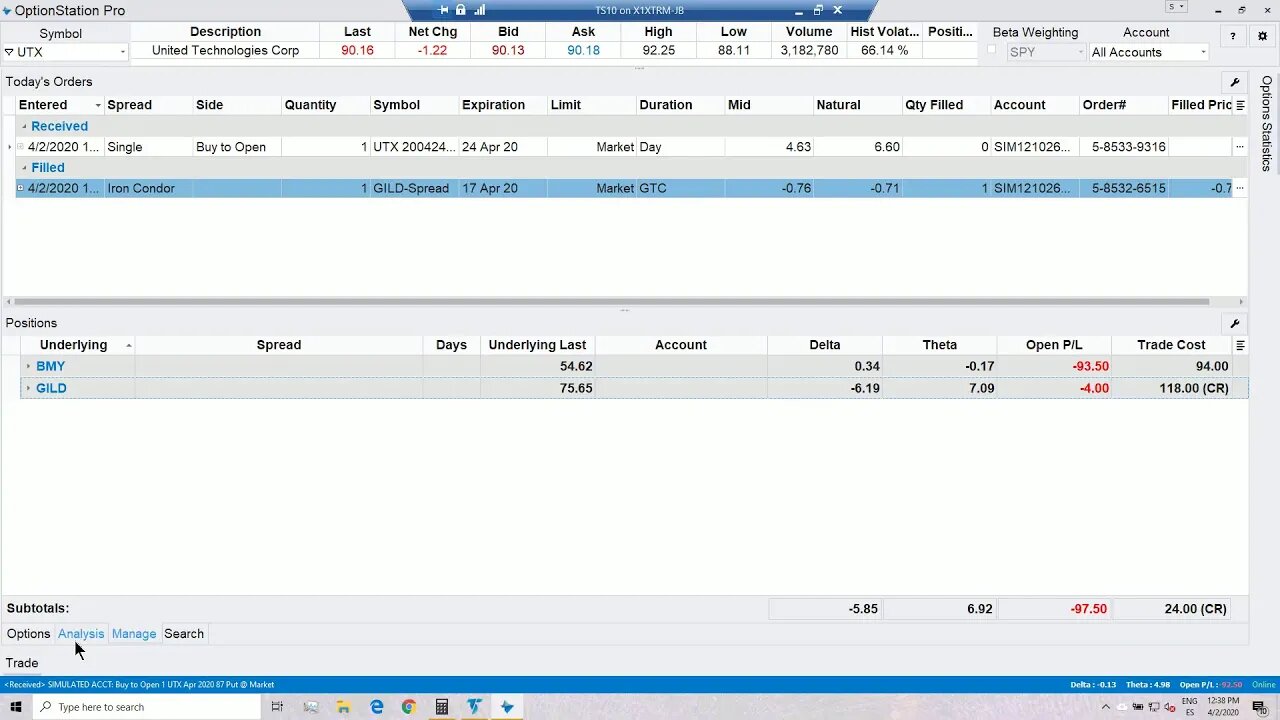Image resolution: width=1280 pixels, height=720 pixels.
Task: Click the UTX symbol input field
Action: (65, 52)
